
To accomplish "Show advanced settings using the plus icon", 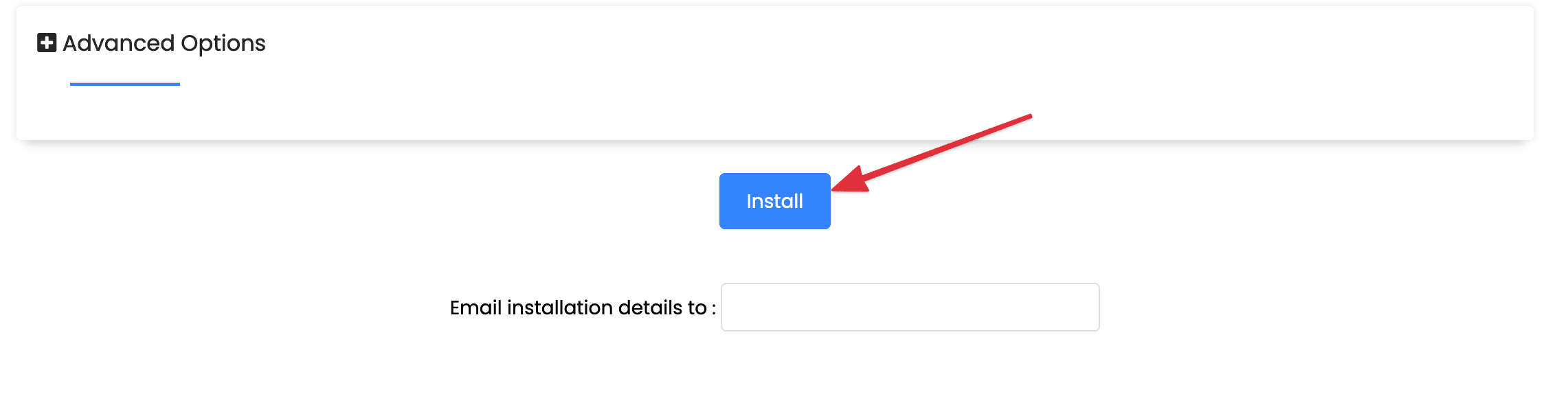I will coord(47,43).
